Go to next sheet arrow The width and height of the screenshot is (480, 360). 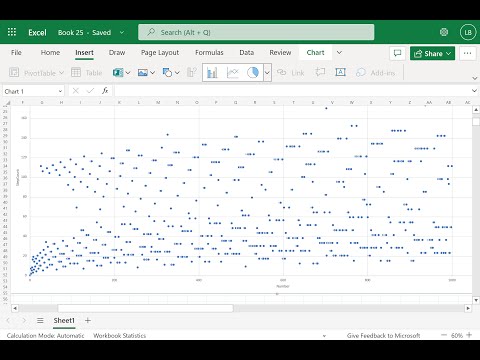point(24,321)
